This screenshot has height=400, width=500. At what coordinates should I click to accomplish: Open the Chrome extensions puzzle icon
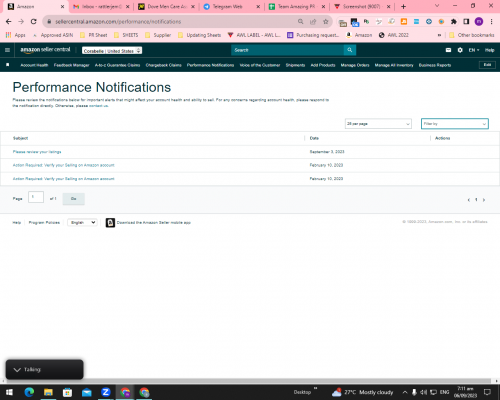click(x=454, y=22)
